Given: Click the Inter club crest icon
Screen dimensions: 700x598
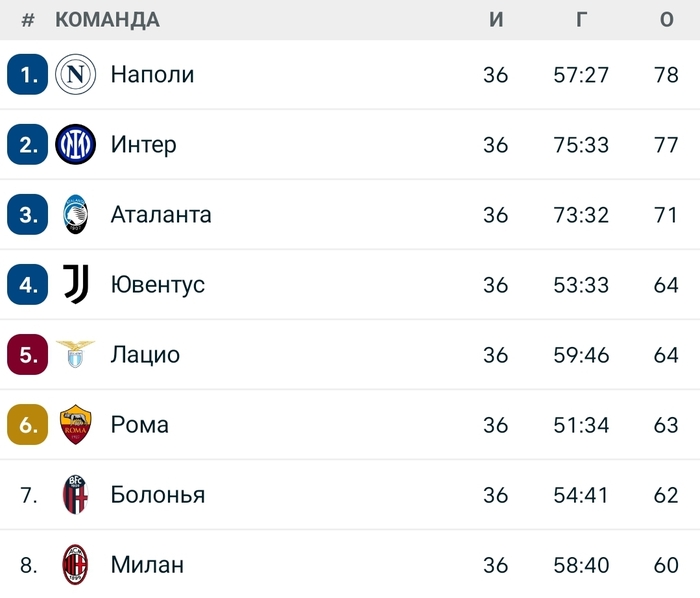Looking at the screenshot, I should [x=75, y=145].
